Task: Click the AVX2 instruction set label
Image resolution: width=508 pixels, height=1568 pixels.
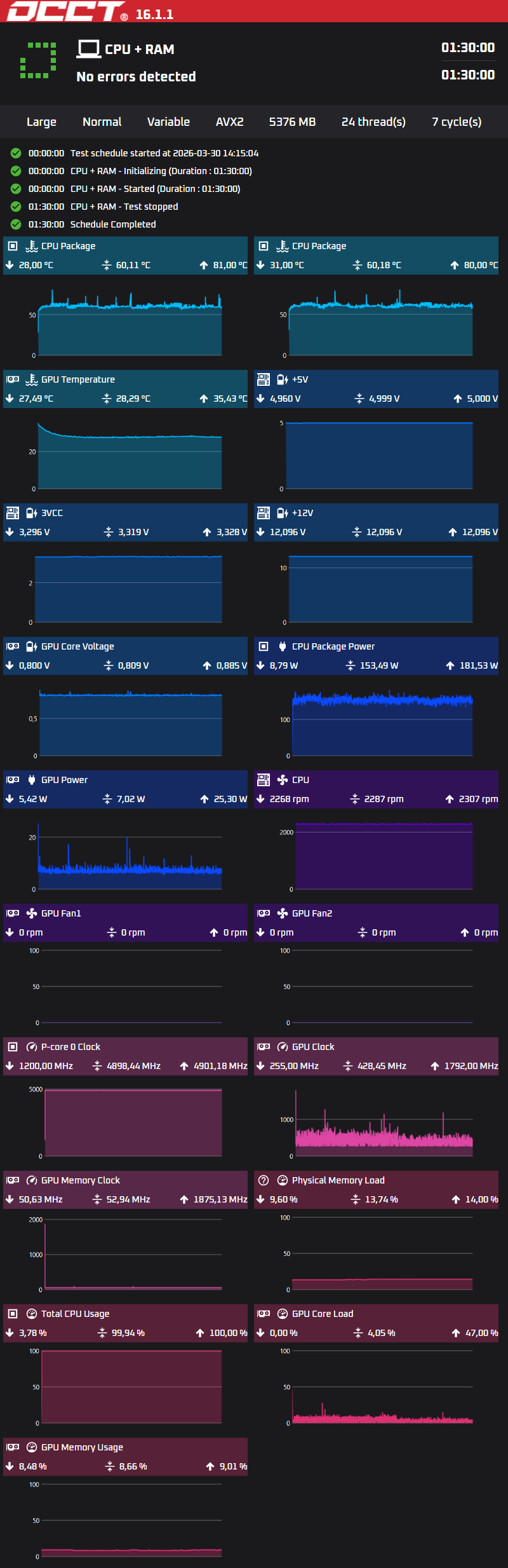Action: click(230, 121)
